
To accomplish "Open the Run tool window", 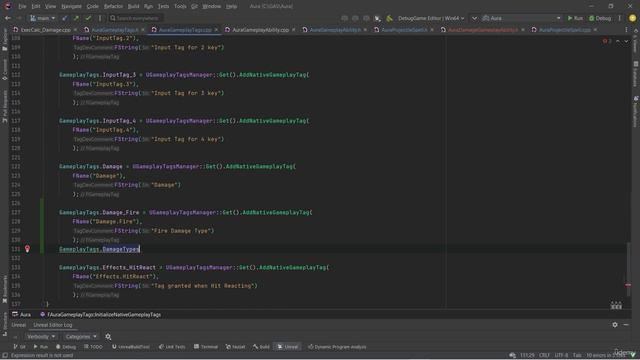I will 41,347.
